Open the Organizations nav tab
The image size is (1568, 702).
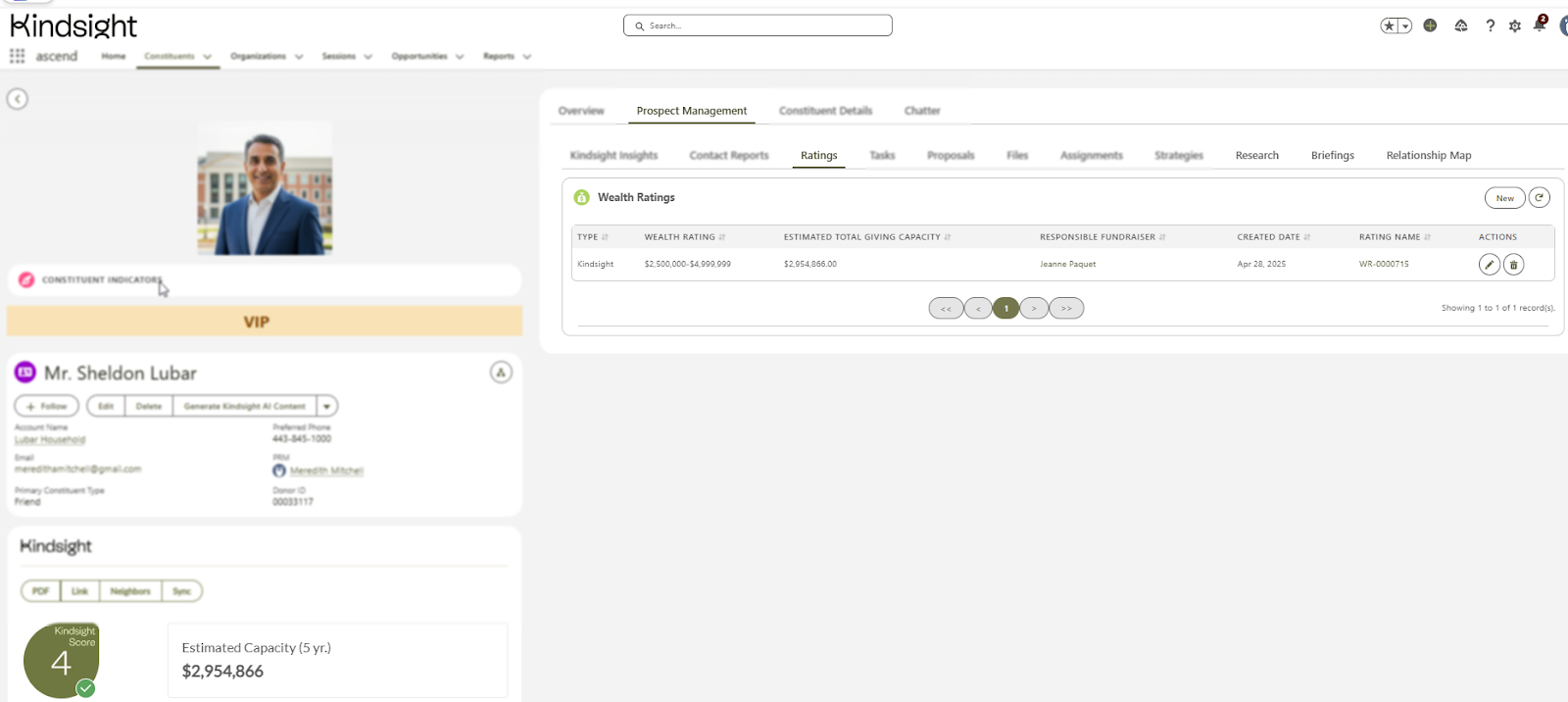click(258, 56)
